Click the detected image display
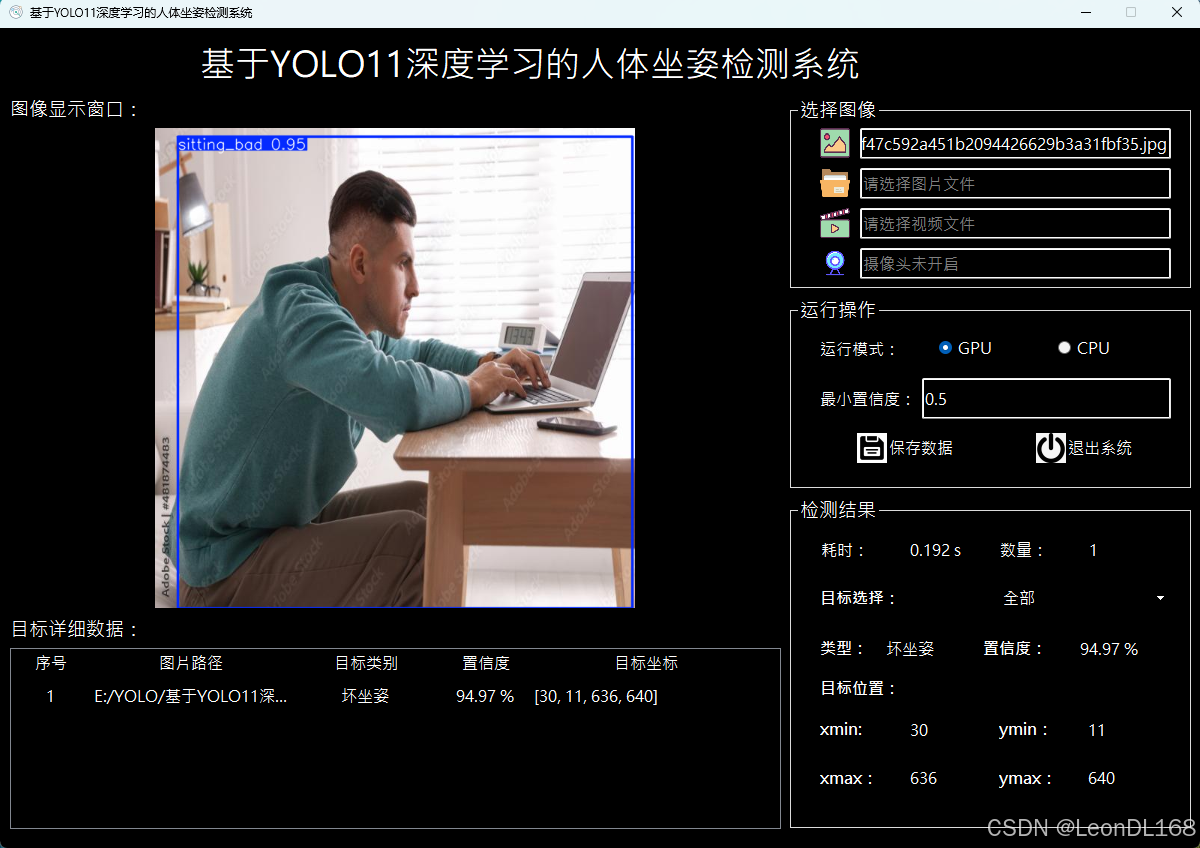The image size is (1200, 848). point(395,368)
